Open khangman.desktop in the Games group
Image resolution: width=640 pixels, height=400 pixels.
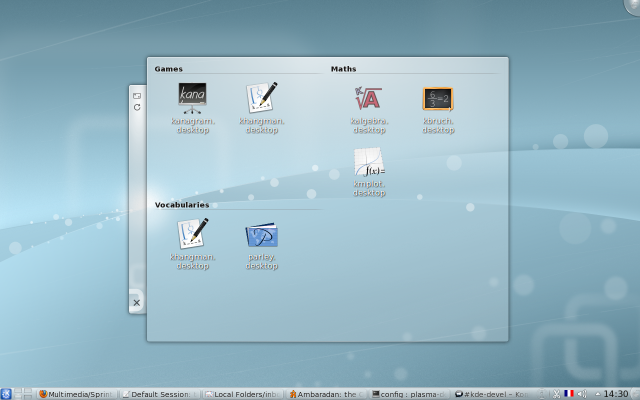(261, 98)
